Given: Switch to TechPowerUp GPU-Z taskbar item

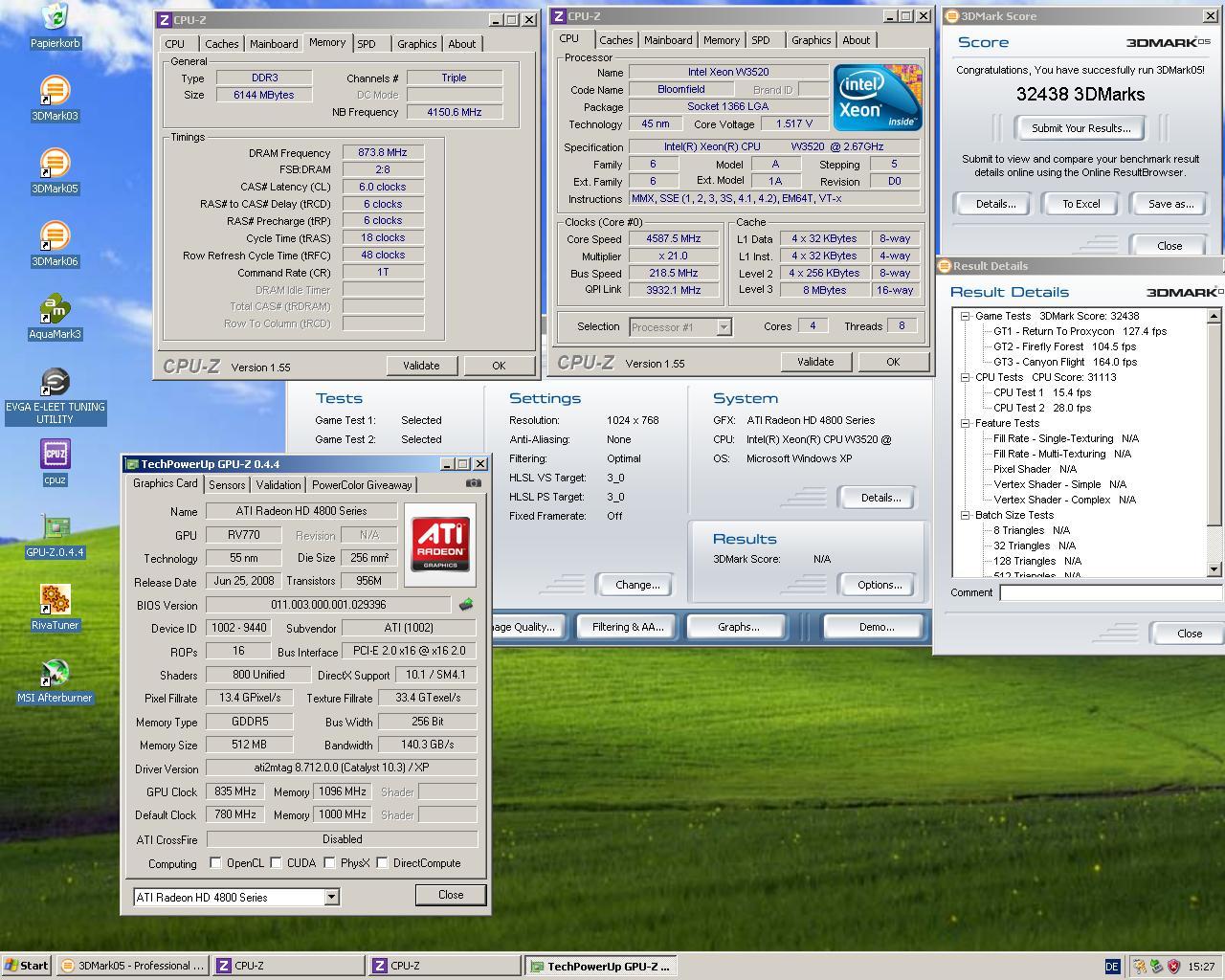Looking at the screenshot, I should [601, 966].
